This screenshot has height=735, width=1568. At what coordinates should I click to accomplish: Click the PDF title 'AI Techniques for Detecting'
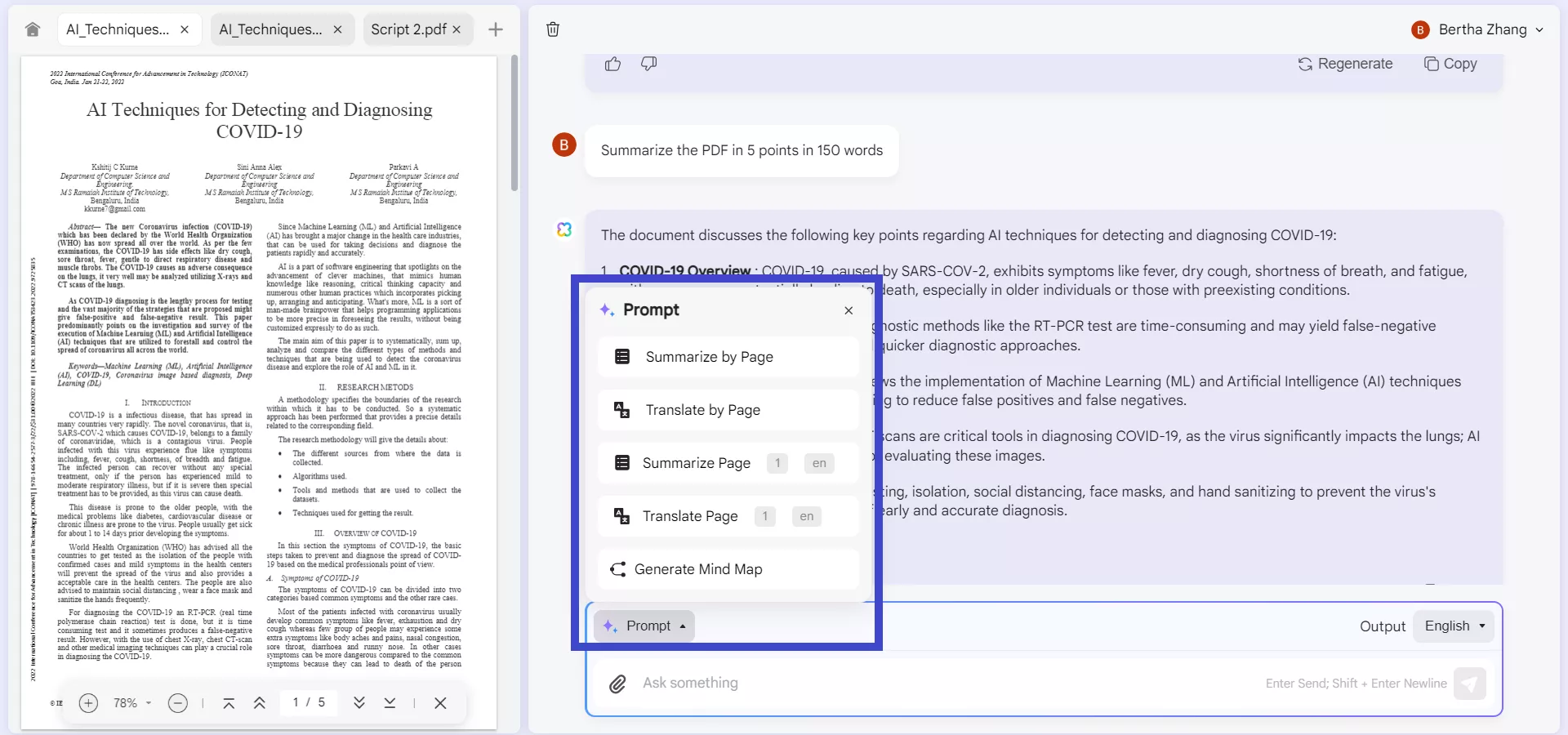pyautogui.click(x=260, y=120)
